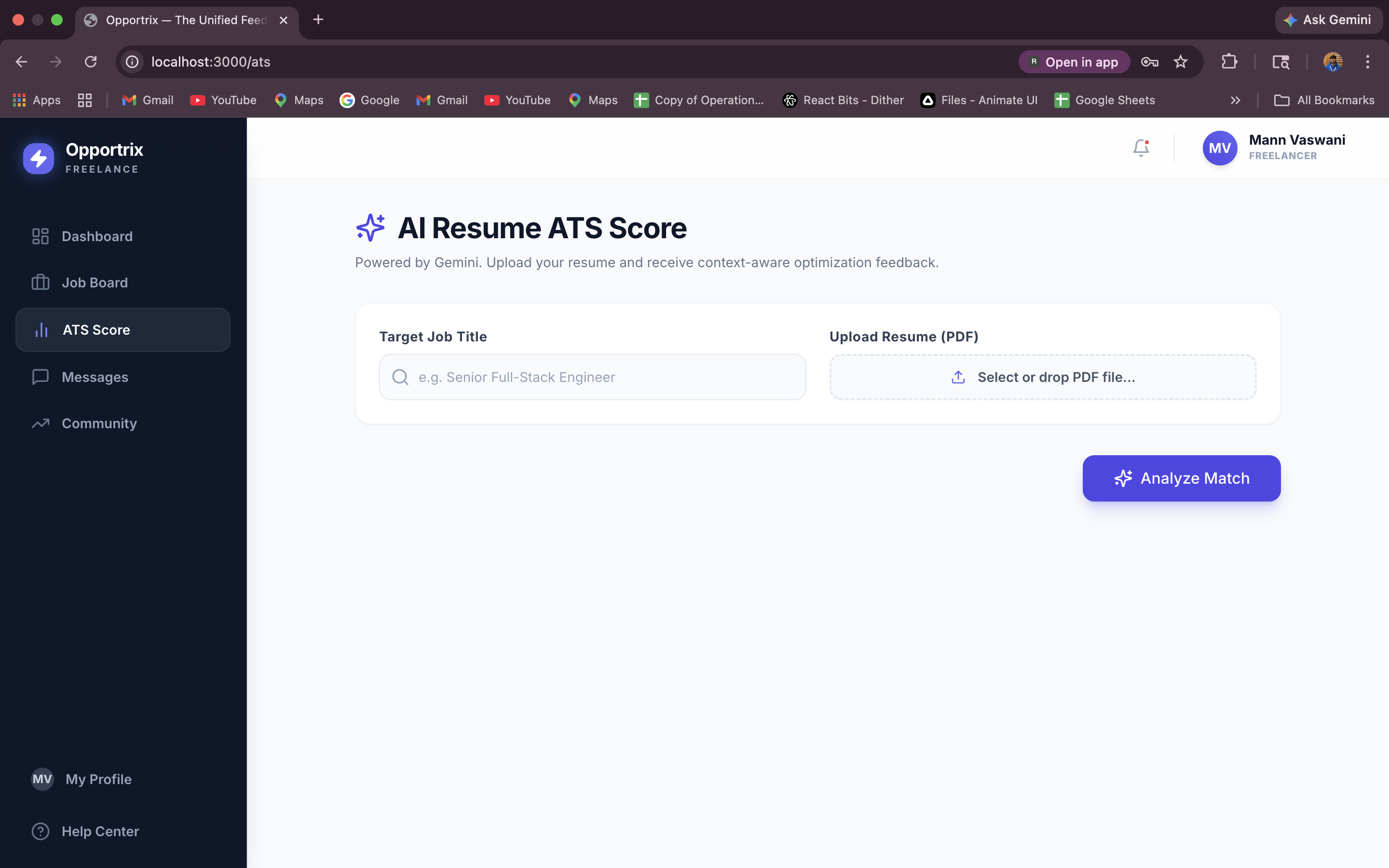Click the Analyze Match button
1389x868 pixels.
click(1181, 478)
